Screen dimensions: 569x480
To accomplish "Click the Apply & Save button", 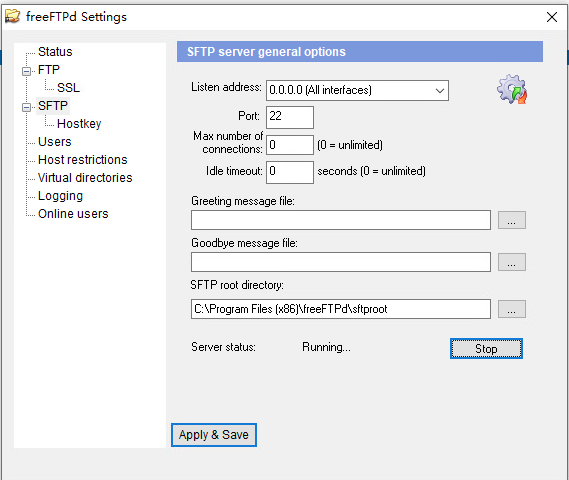I will pos(214,435).
